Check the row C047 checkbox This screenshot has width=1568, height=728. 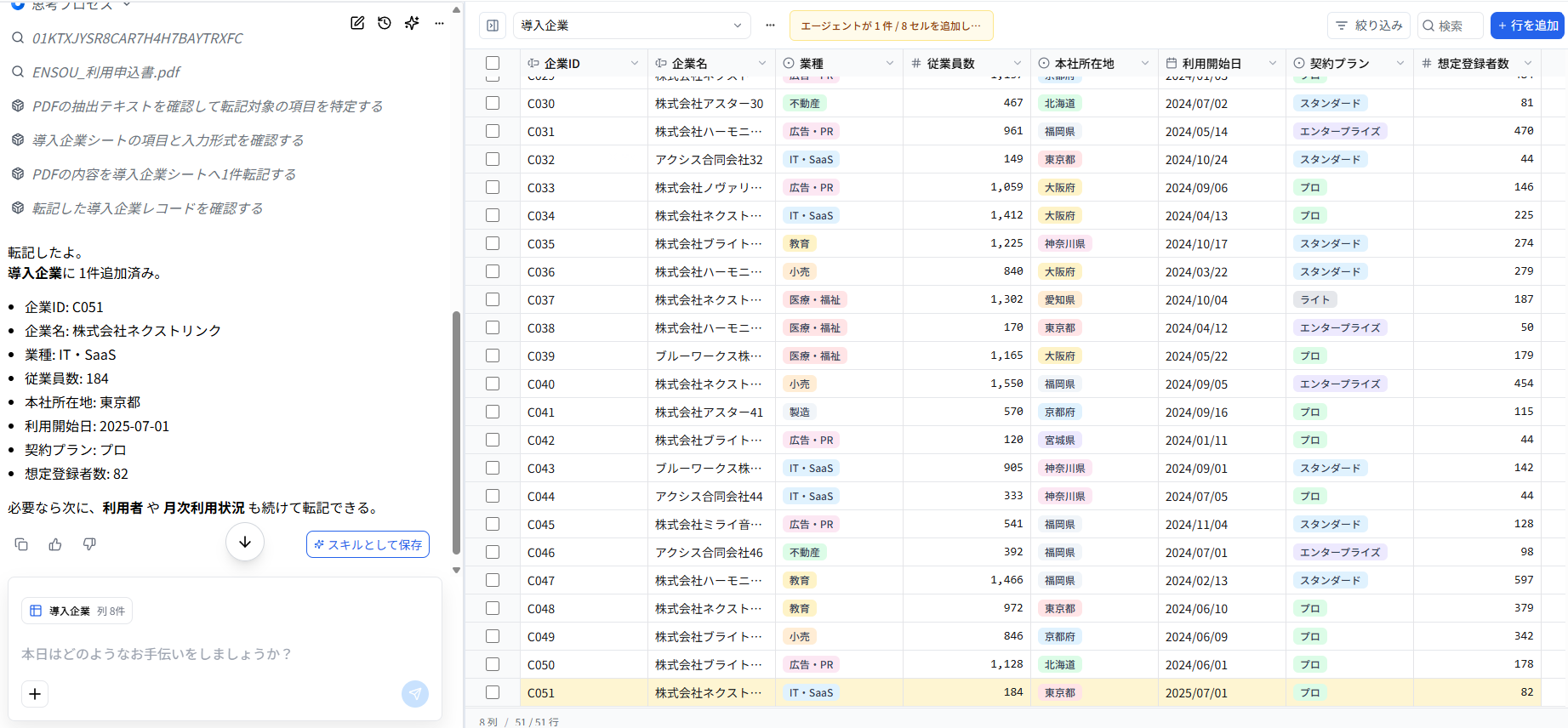[493, 580]
